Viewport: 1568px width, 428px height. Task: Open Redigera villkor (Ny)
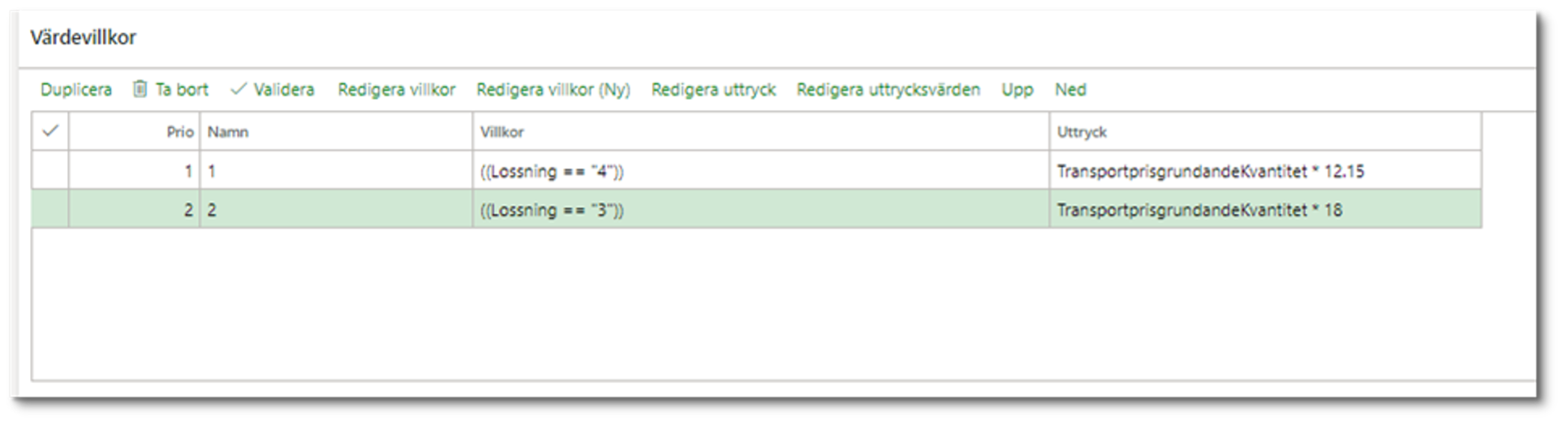click(x=553, y=90)
